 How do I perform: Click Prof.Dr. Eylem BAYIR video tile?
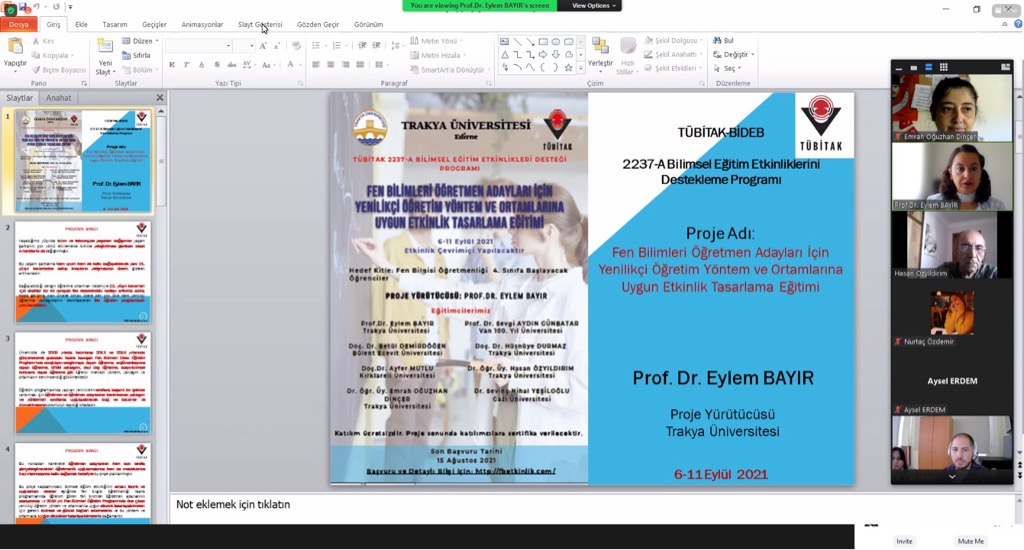(x=952, y=176)
